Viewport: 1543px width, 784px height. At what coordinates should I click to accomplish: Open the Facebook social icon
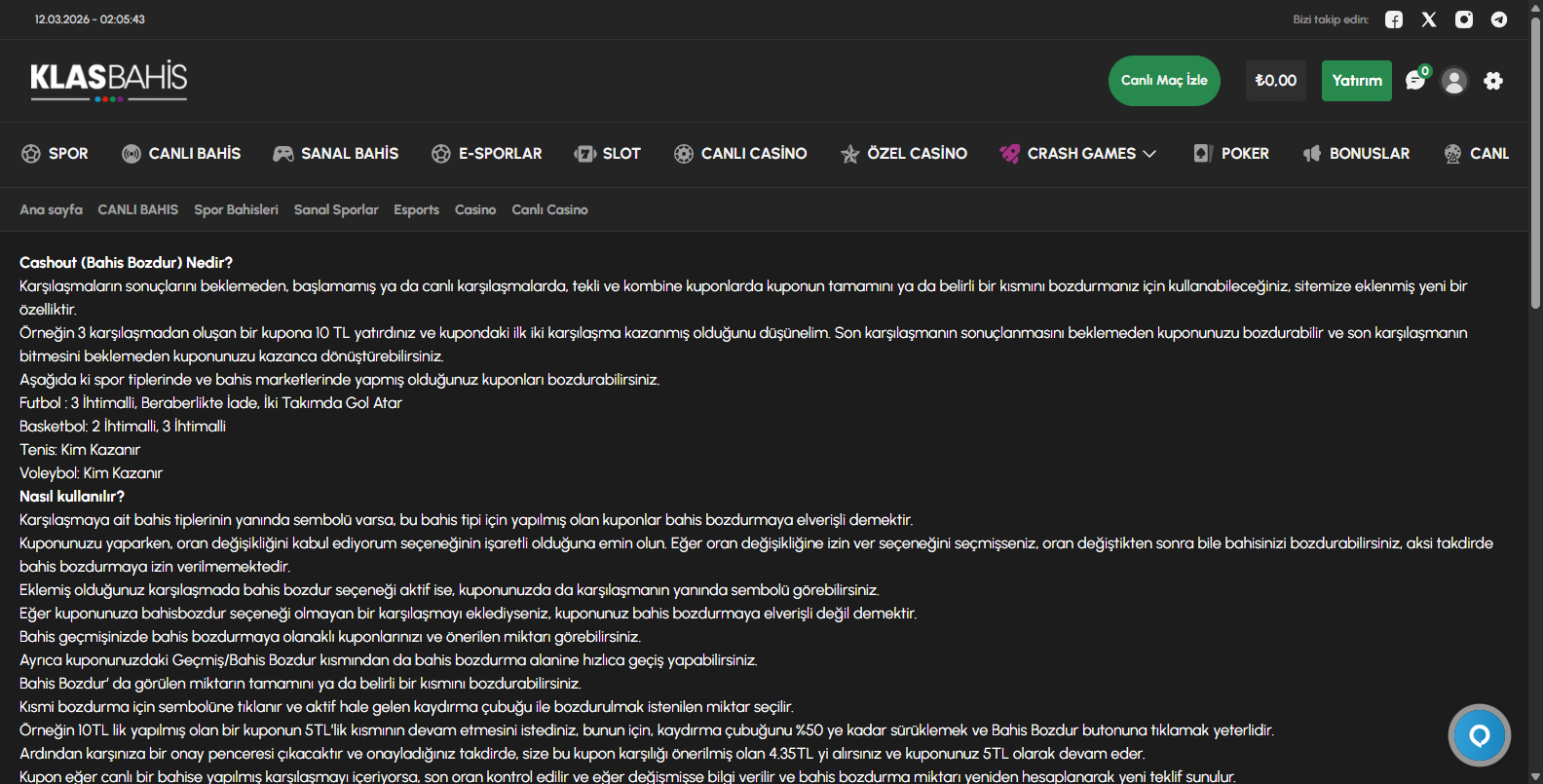click(1394, 19)
